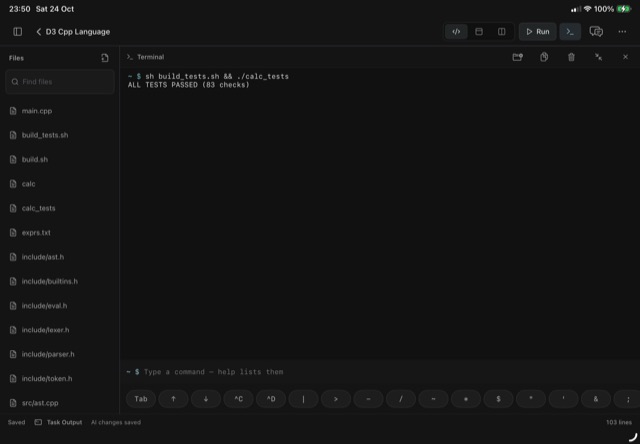Open the chat conversations icon
Screen dimensions: 640x444
point(596,31)
